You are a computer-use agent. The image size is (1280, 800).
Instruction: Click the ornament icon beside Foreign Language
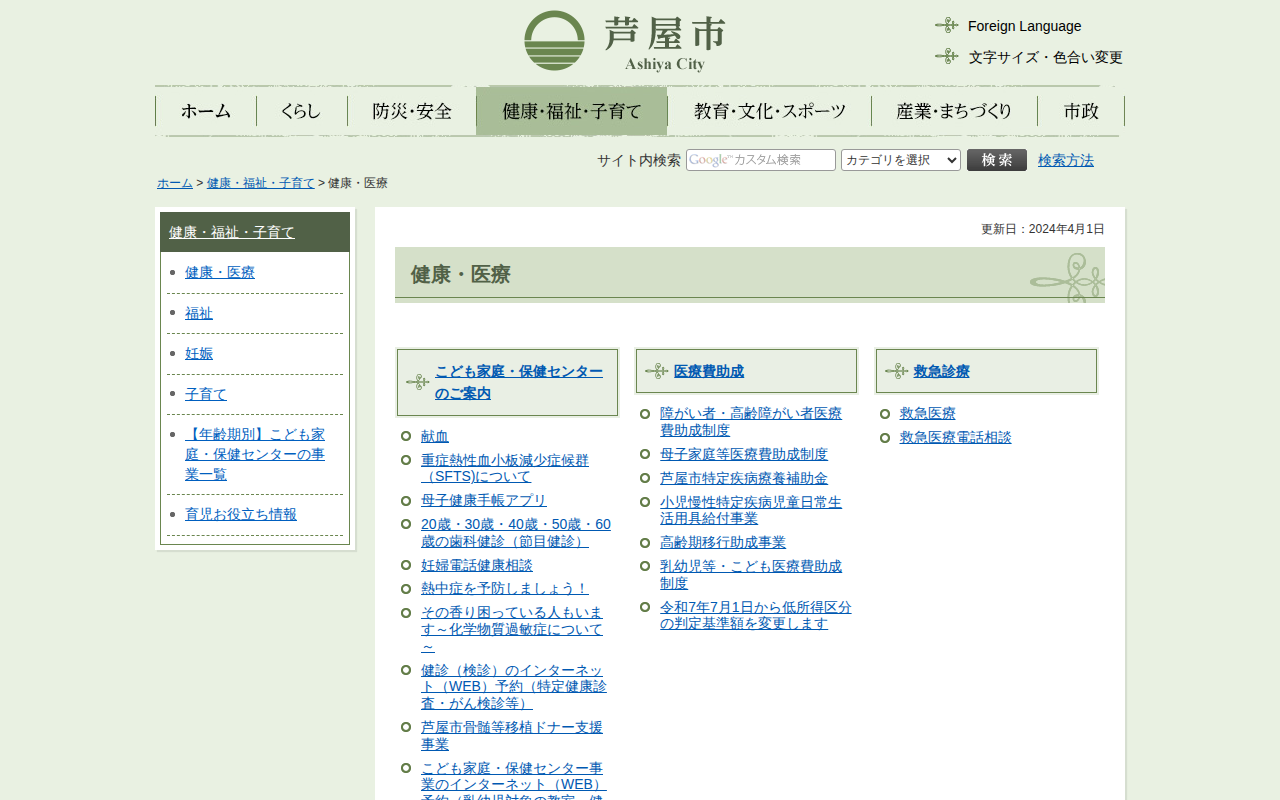click(x=946, y=26)
